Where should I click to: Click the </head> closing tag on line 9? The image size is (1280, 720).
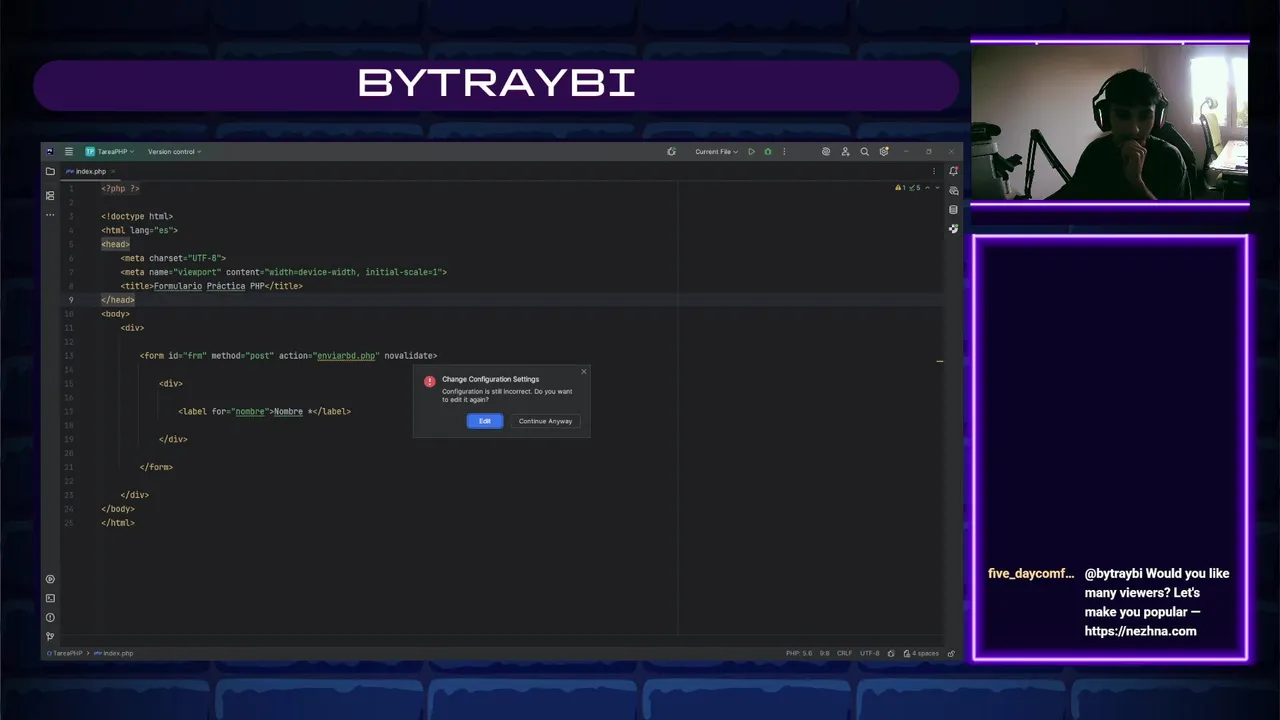pos(117,300)
